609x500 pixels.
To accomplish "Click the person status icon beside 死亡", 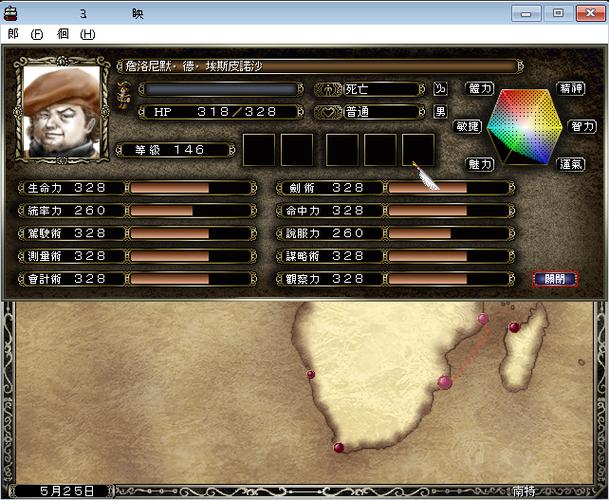I will tap(329, 90).
